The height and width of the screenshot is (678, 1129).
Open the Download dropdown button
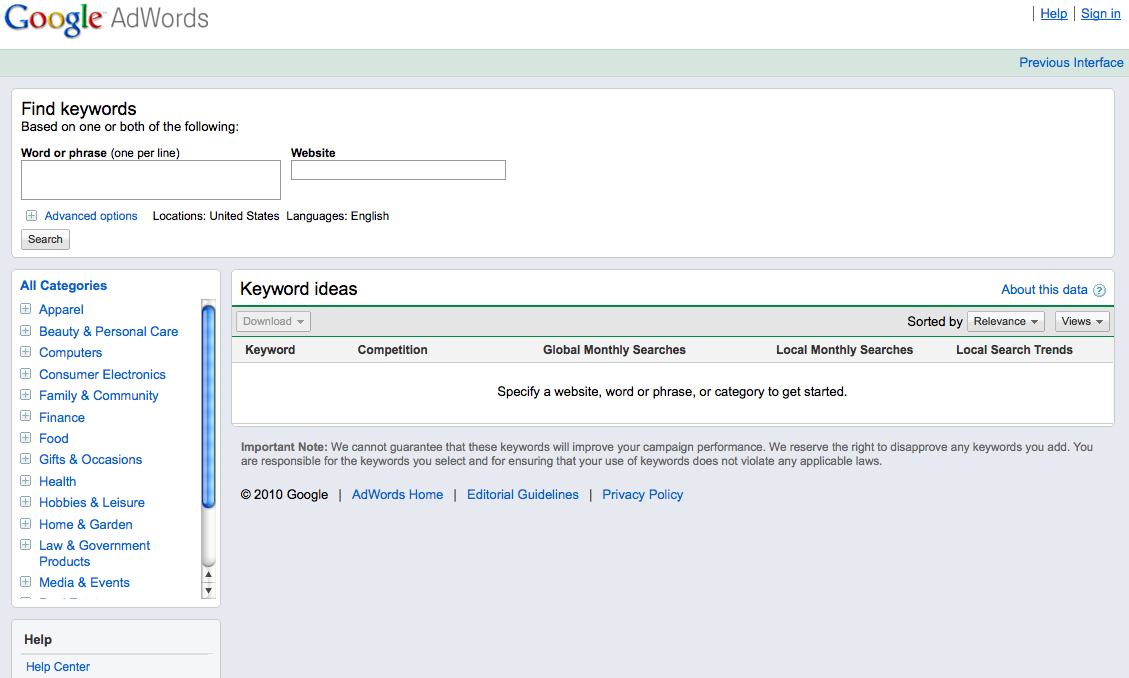273,321
